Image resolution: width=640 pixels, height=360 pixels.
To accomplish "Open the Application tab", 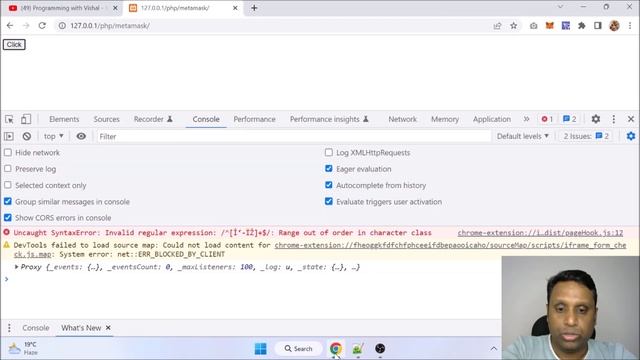I will pyautogui.click(x=492, y=119).
